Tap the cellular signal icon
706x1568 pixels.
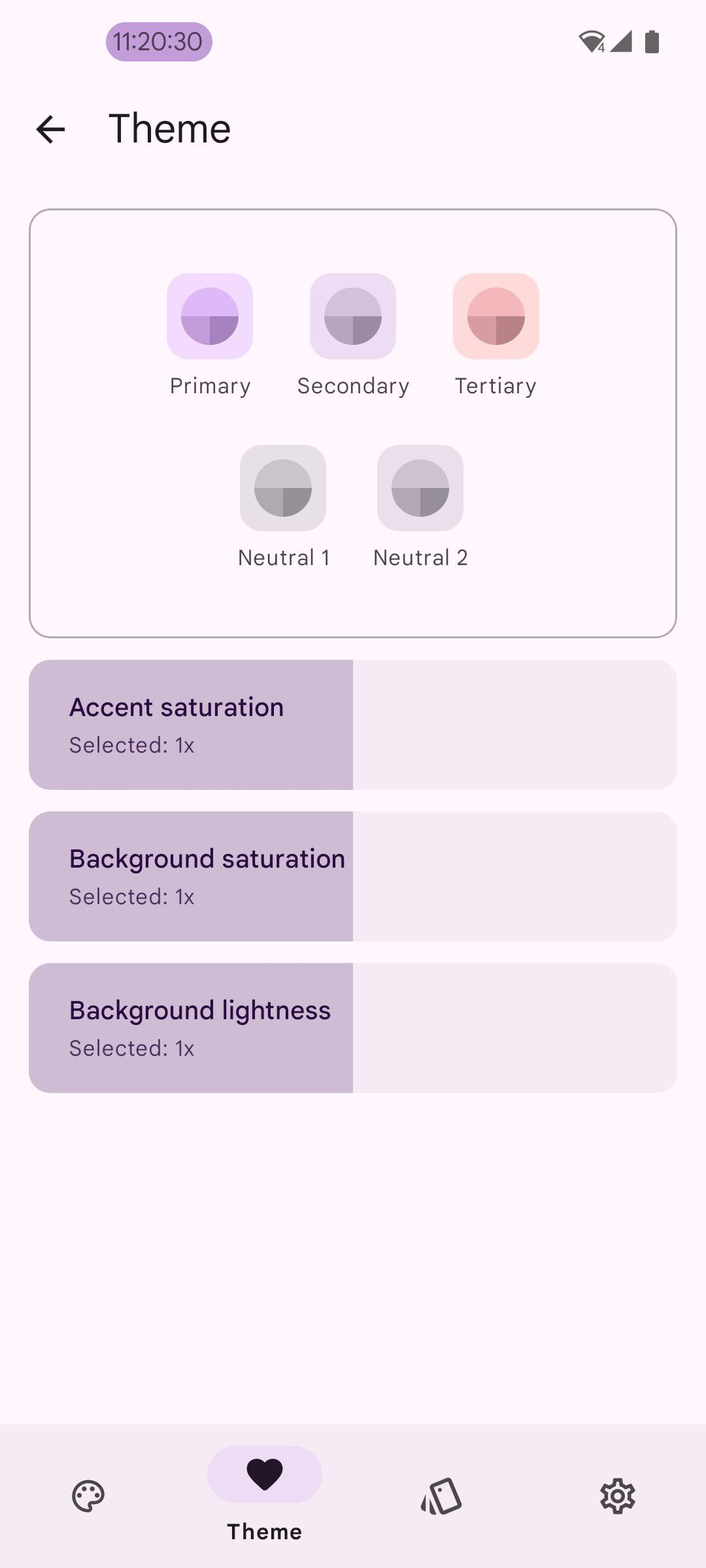click(622, 42)
